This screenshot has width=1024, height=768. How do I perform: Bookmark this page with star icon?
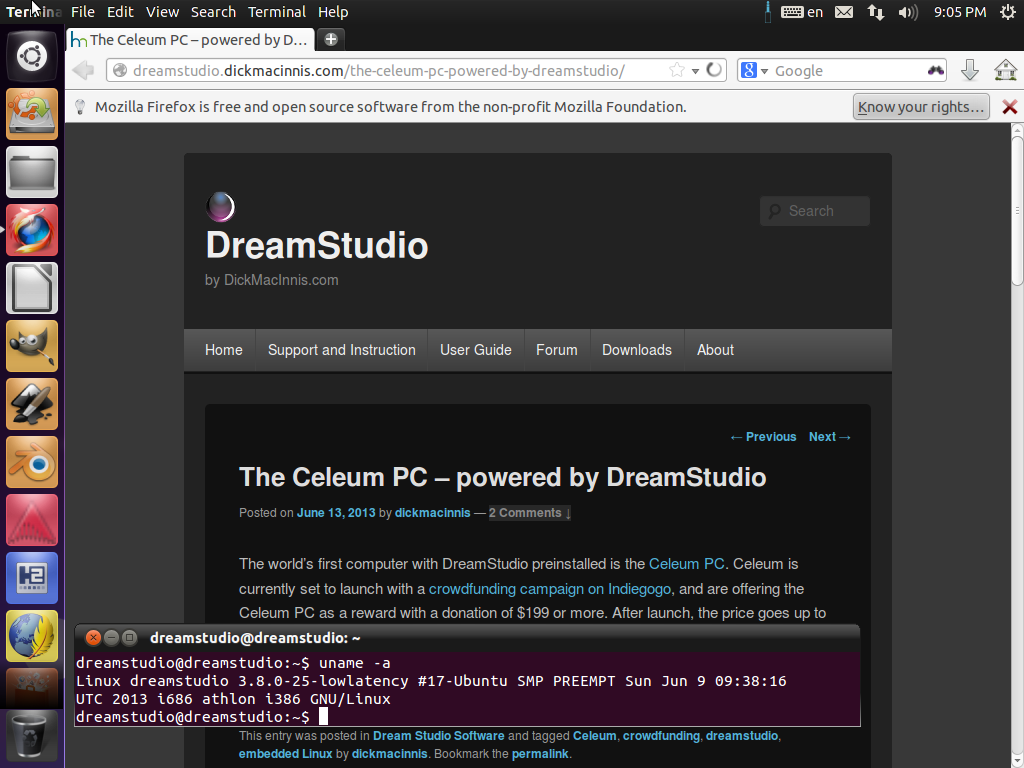[677, 70]
